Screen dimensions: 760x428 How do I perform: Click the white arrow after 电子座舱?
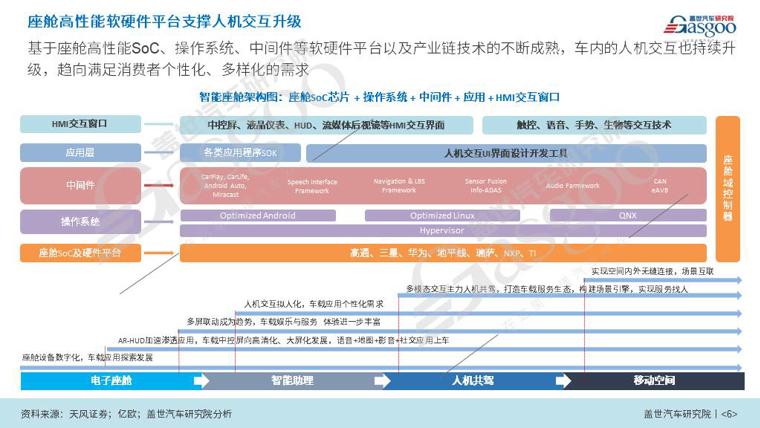[201, 380]
